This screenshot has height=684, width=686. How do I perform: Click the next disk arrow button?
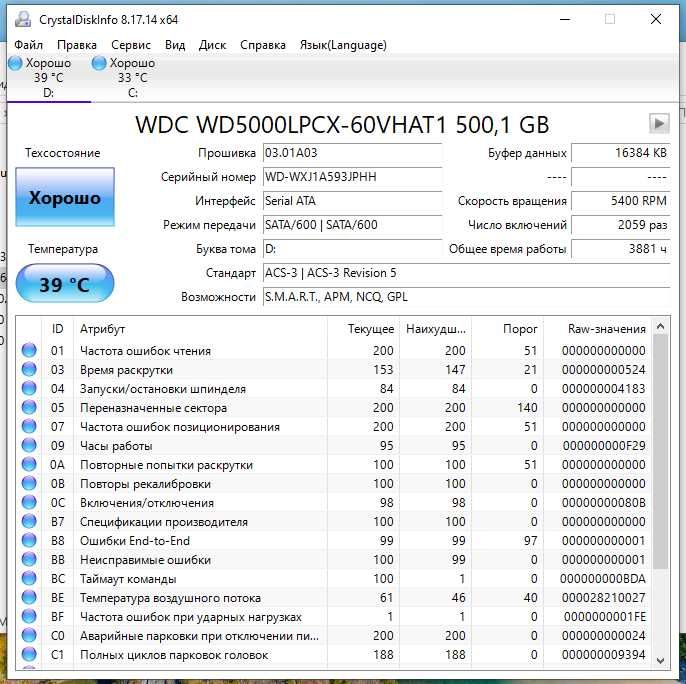coord(659,123)
